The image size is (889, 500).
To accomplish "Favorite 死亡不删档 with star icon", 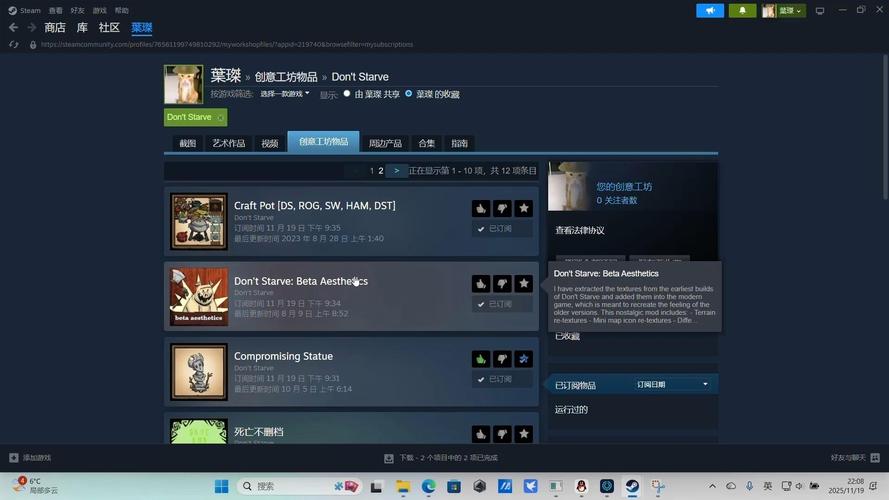I will [x=524, y=434].
